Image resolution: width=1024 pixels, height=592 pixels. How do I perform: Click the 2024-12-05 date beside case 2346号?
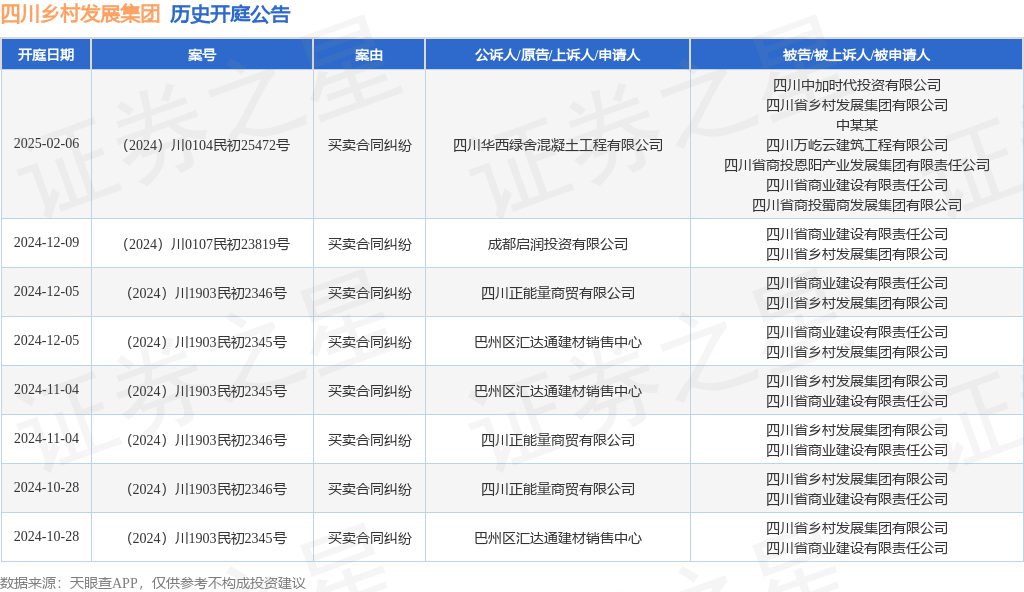click(46, 291)
